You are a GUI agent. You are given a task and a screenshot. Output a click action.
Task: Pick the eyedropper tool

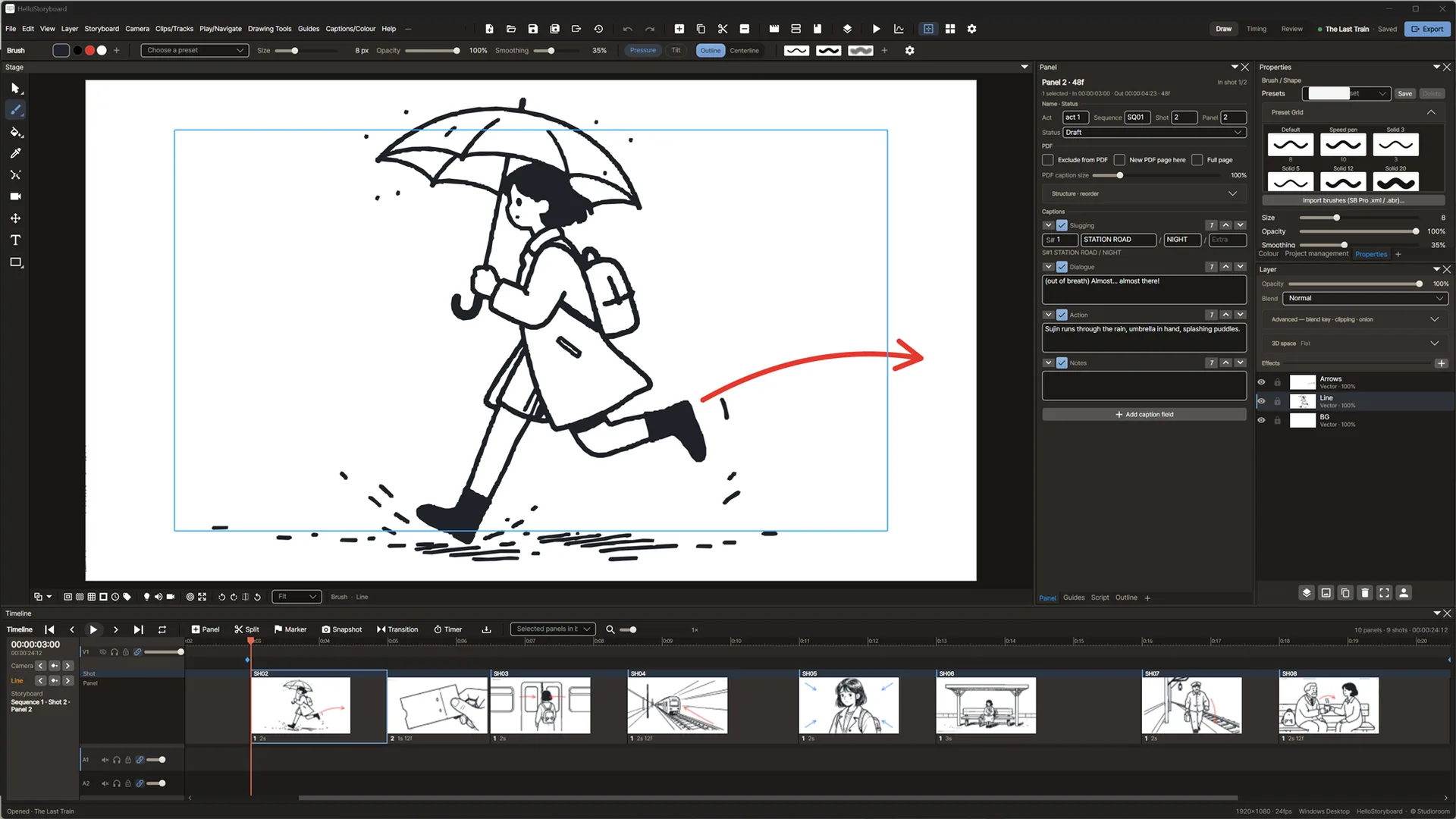pos(15,153)
